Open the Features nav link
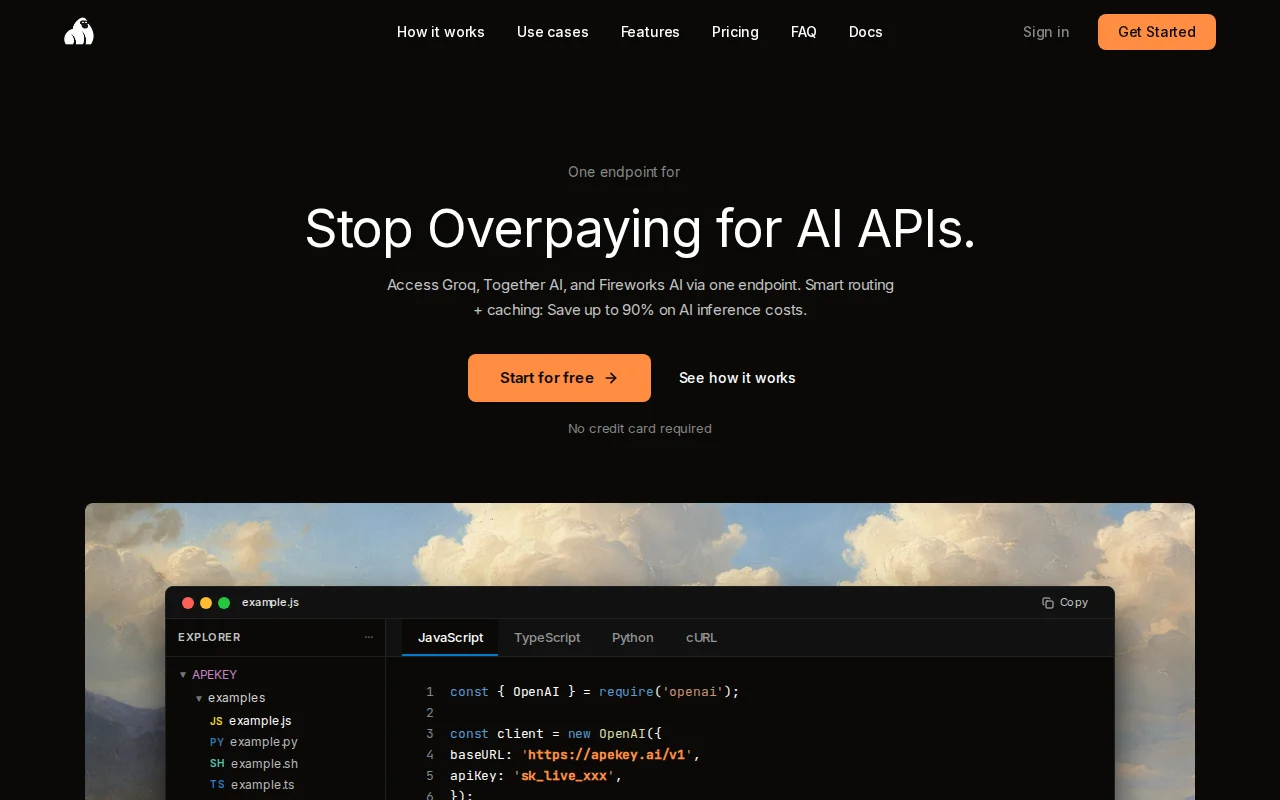Screen dimensions: 1280x800 pos(650,32)
